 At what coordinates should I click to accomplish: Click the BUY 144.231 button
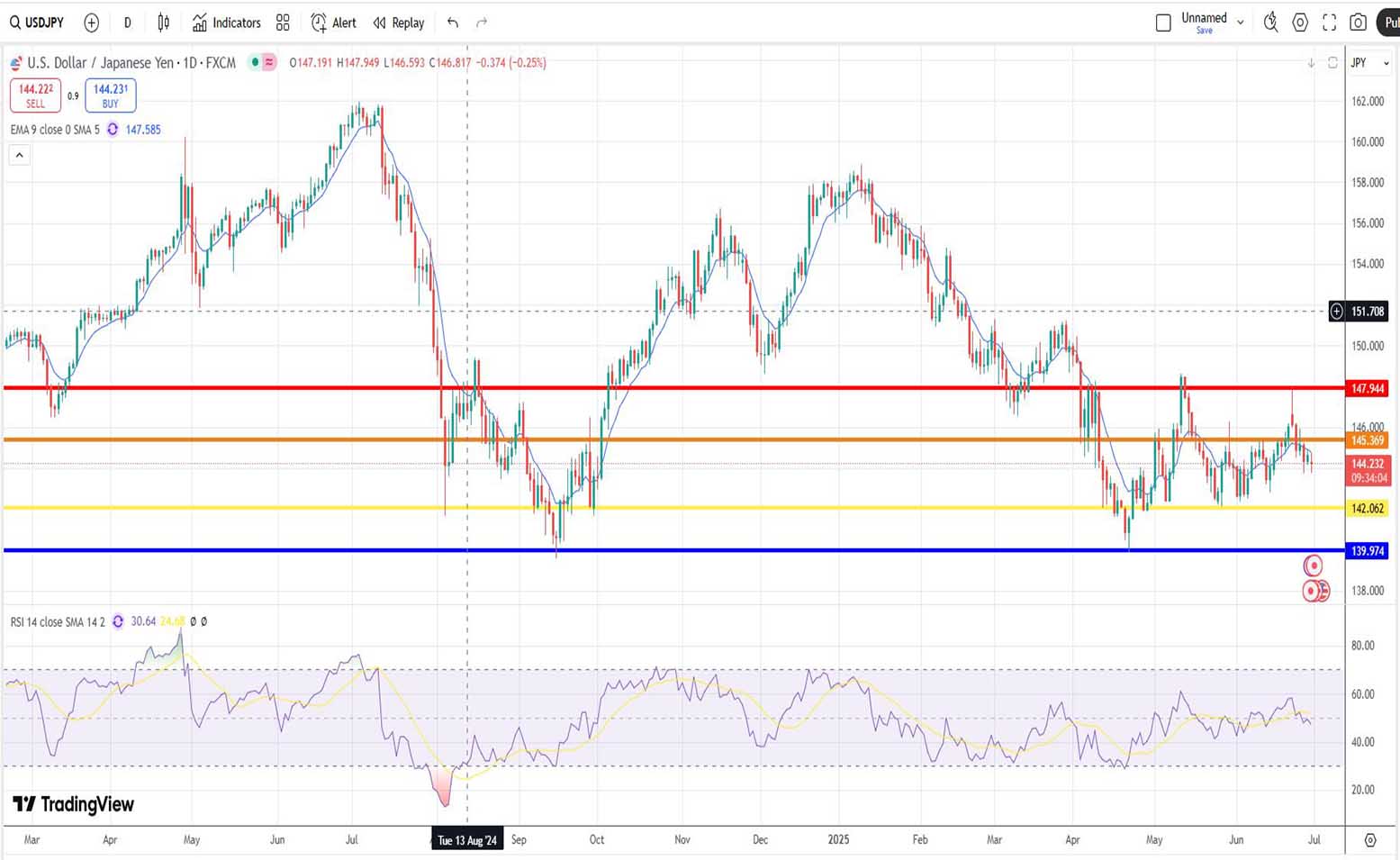pos(110,95)
